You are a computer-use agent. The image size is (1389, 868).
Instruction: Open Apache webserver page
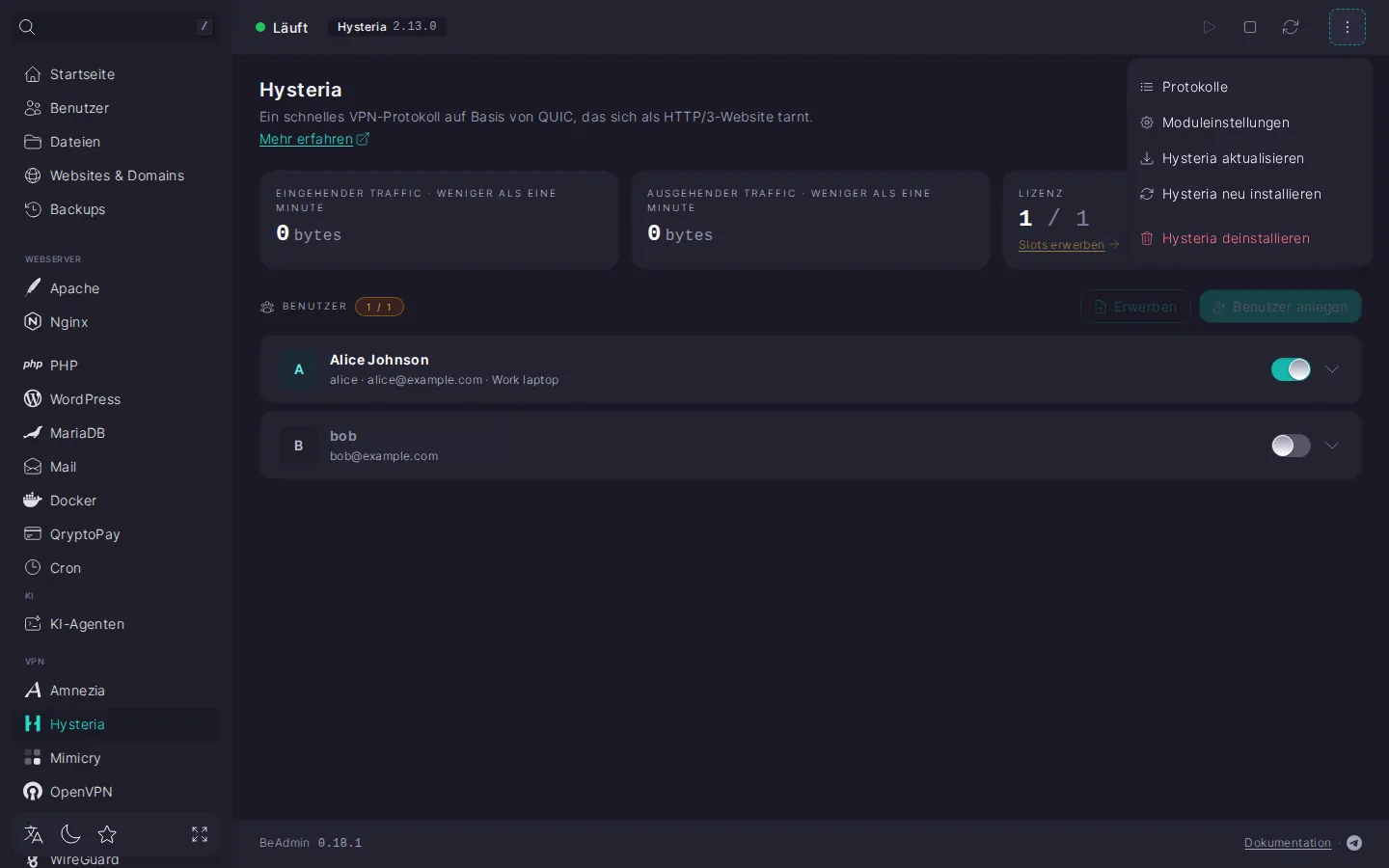pyautogui.click(x=116, y=288)
